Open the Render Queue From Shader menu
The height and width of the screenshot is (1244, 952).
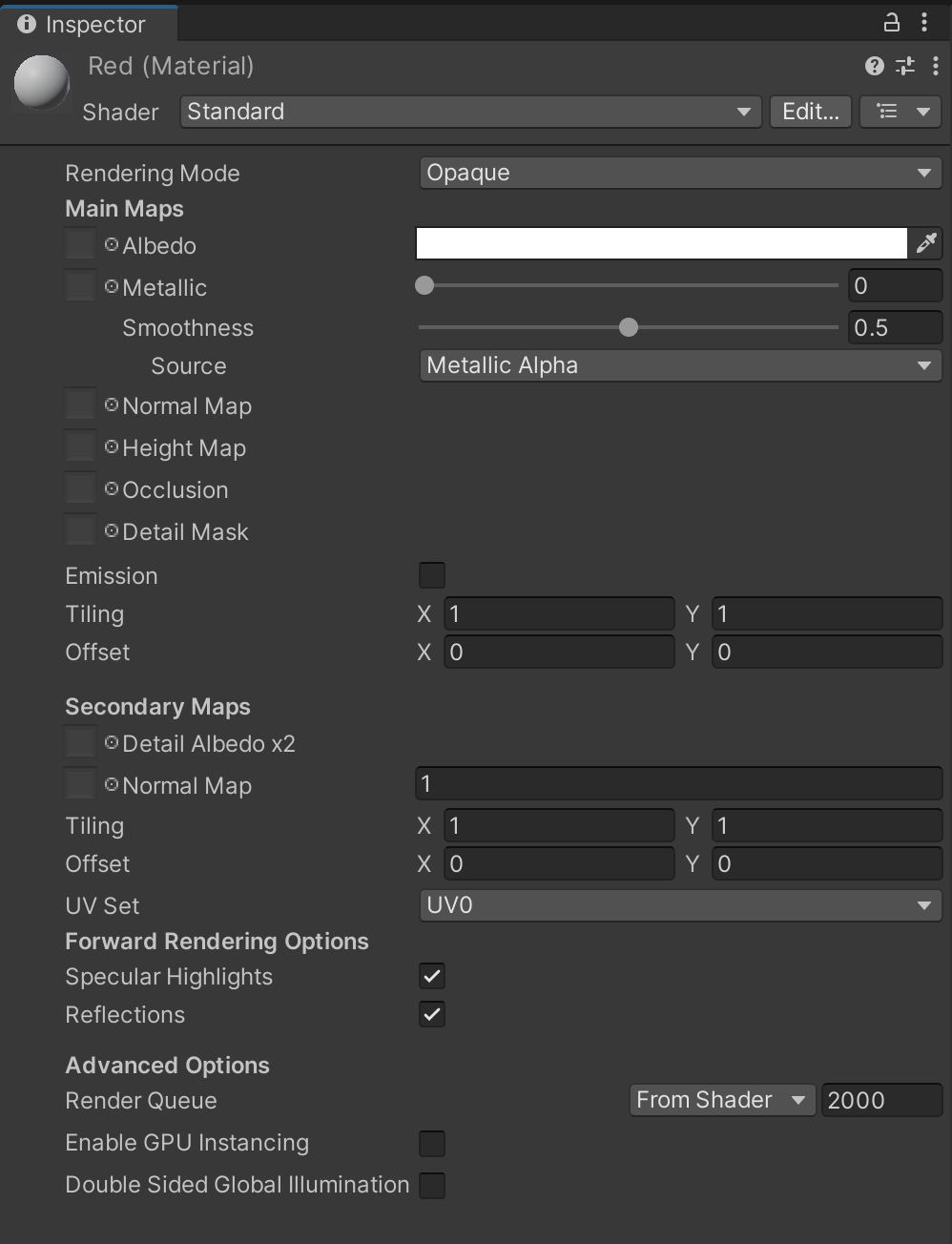click(x=722, y=1100)
